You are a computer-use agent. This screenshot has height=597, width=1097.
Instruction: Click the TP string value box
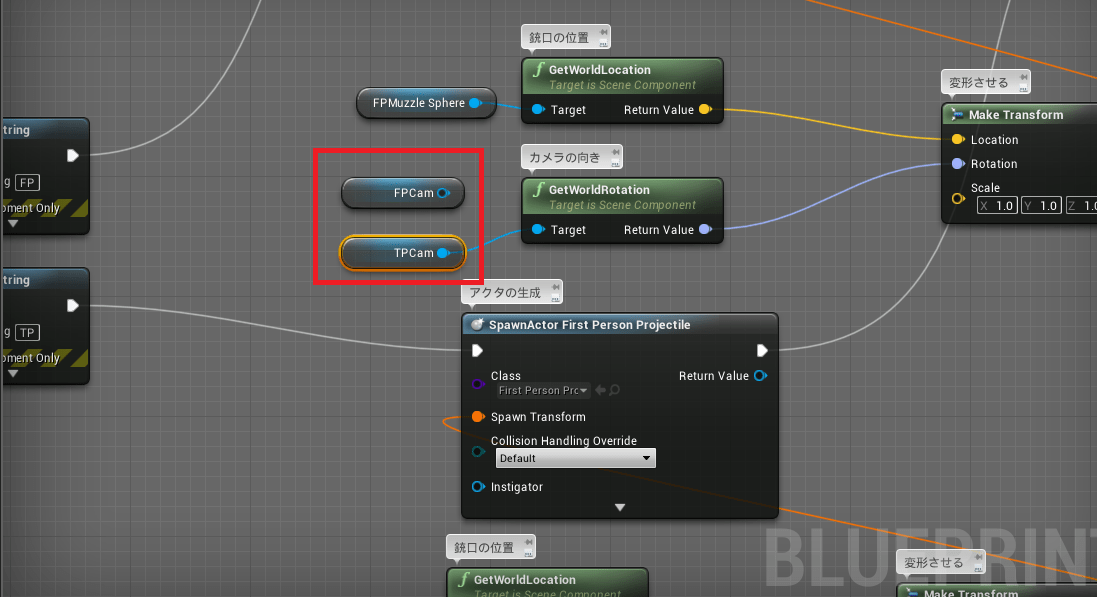coord(27,332)
